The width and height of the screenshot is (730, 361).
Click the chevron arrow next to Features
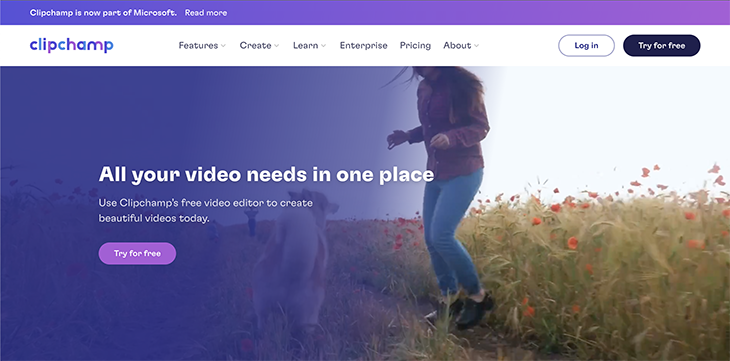coord(223,46)
